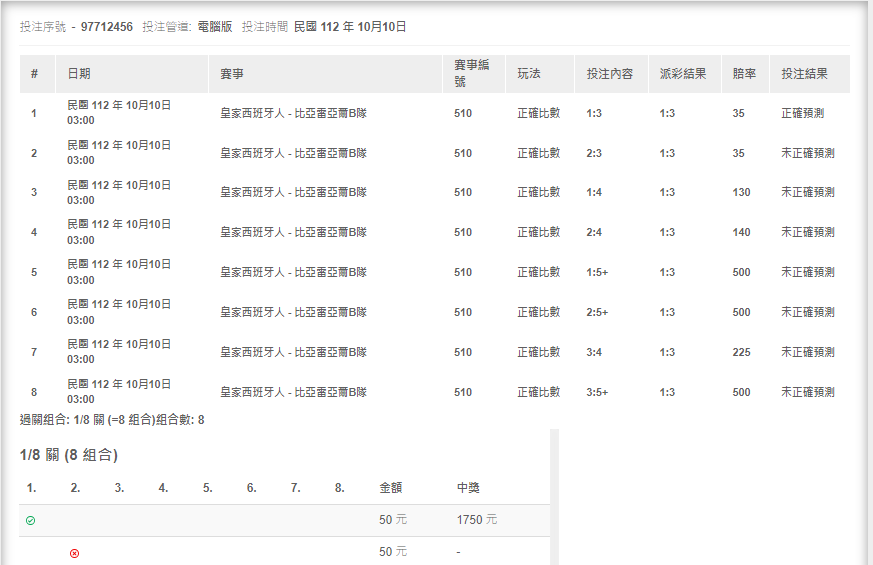The width and height of the screenshot is (873, 565).
Task: Click the date cell in row 7
Action: [x=119, y=352]
